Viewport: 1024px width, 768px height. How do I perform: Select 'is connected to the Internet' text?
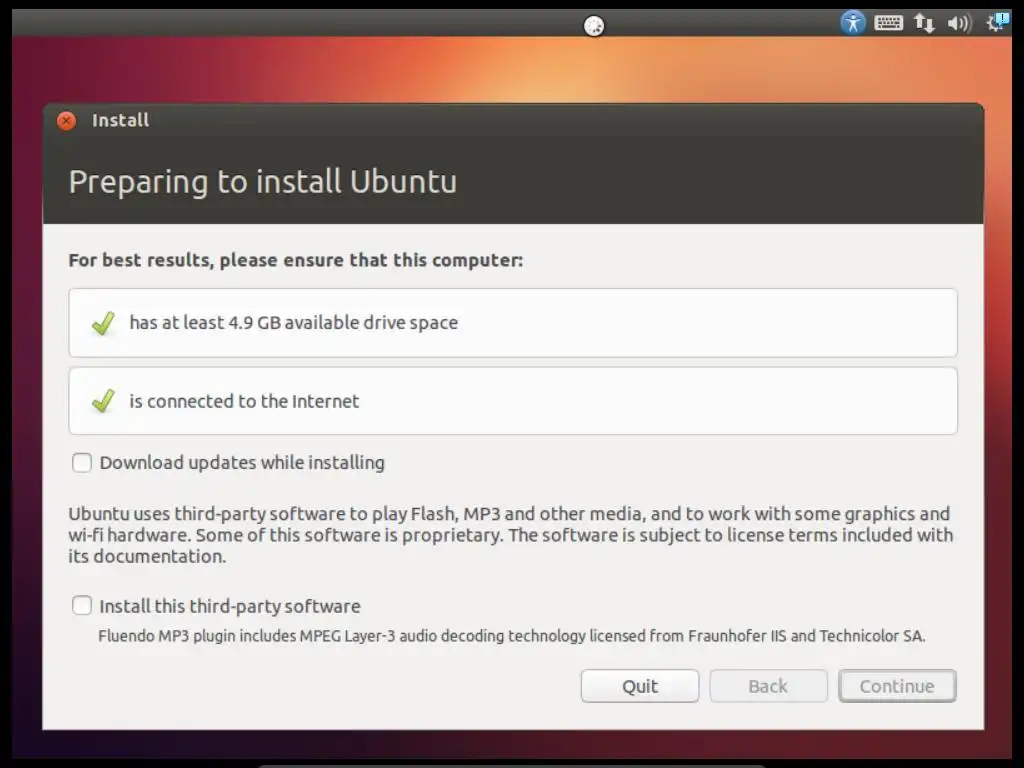coord(244,401)
